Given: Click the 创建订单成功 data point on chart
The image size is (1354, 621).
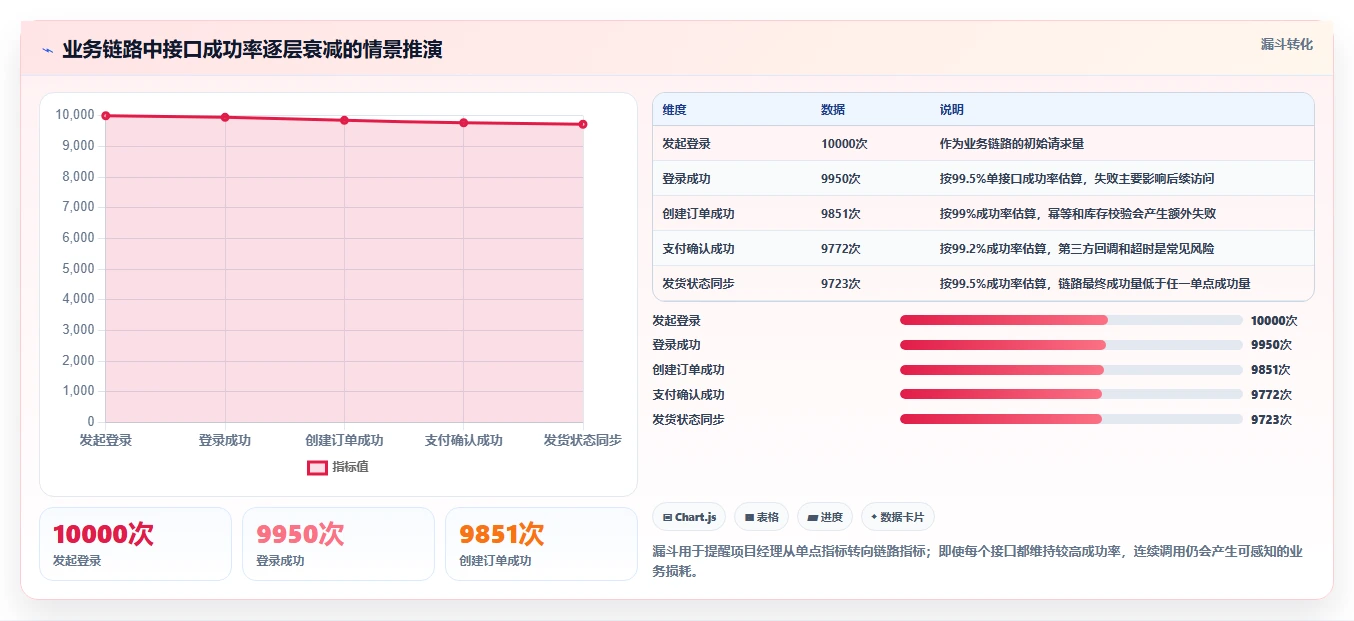Looking at the screenshot, I should point(344,120).
